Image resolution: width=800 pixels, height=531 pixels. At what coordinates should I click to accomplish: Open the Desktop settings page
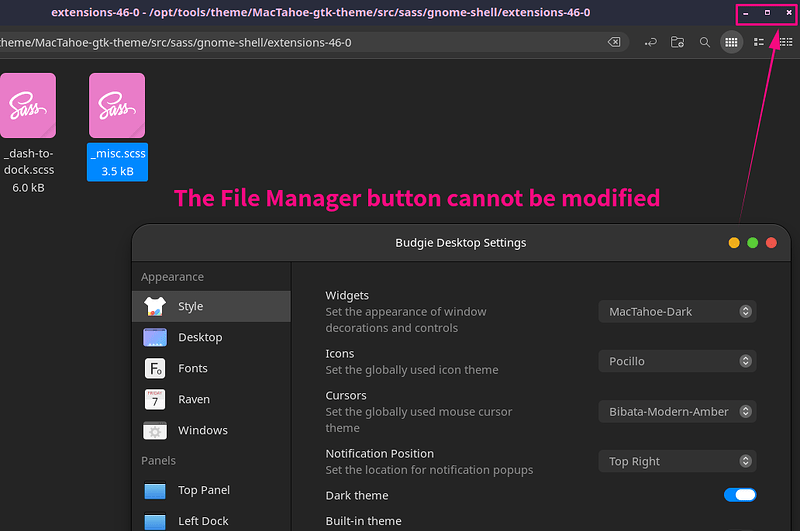pyautogui.click(x=211, y=337)
